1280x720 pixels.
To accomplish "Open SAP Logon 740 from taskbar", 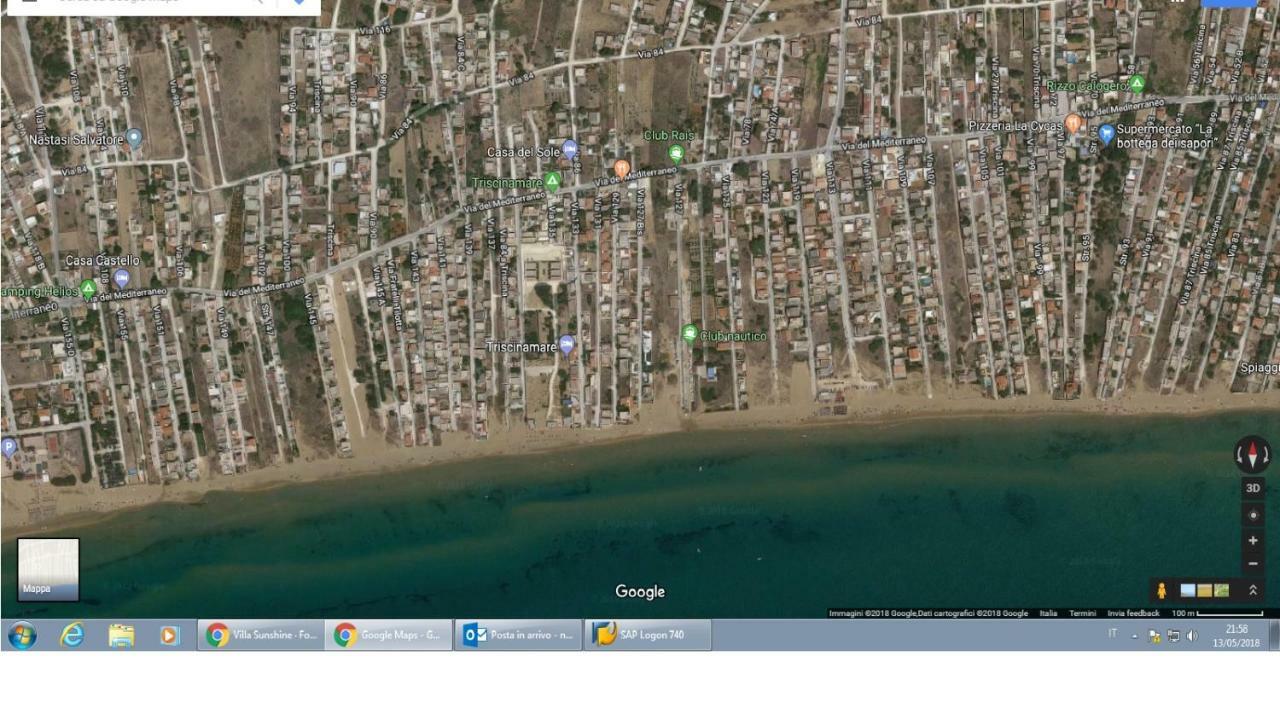I will pyautogui.click(x=648, y=635).
